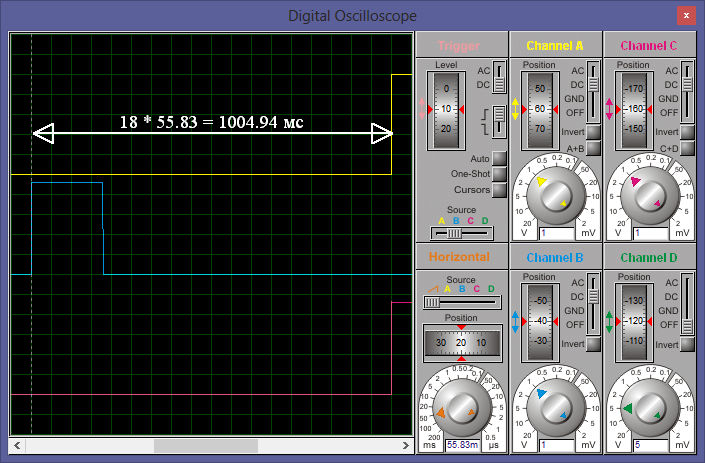The image size is (705, 463).
Task: Toggle the Trigger Auto button
Action: 499,158
